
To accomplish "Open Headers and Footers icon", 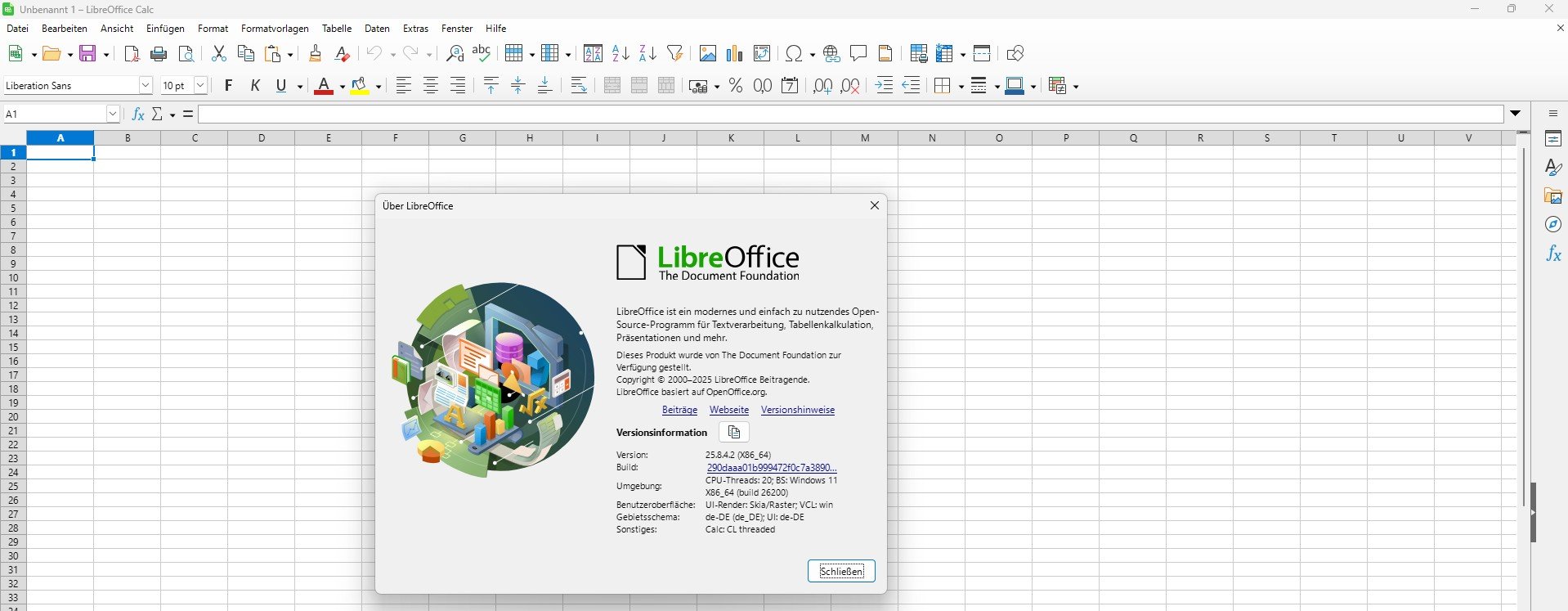I will 885,54.
